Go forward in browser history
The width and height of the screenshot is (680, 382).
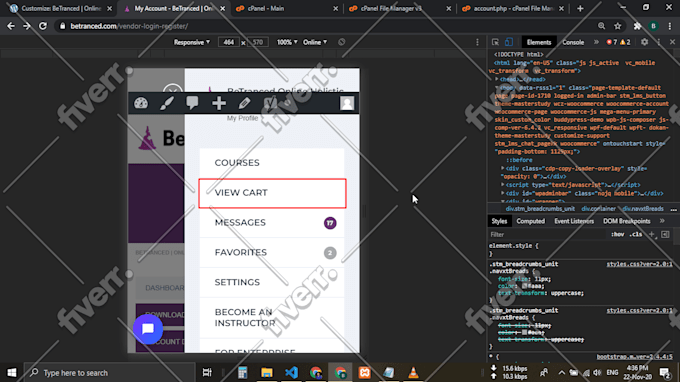[27, 26]
